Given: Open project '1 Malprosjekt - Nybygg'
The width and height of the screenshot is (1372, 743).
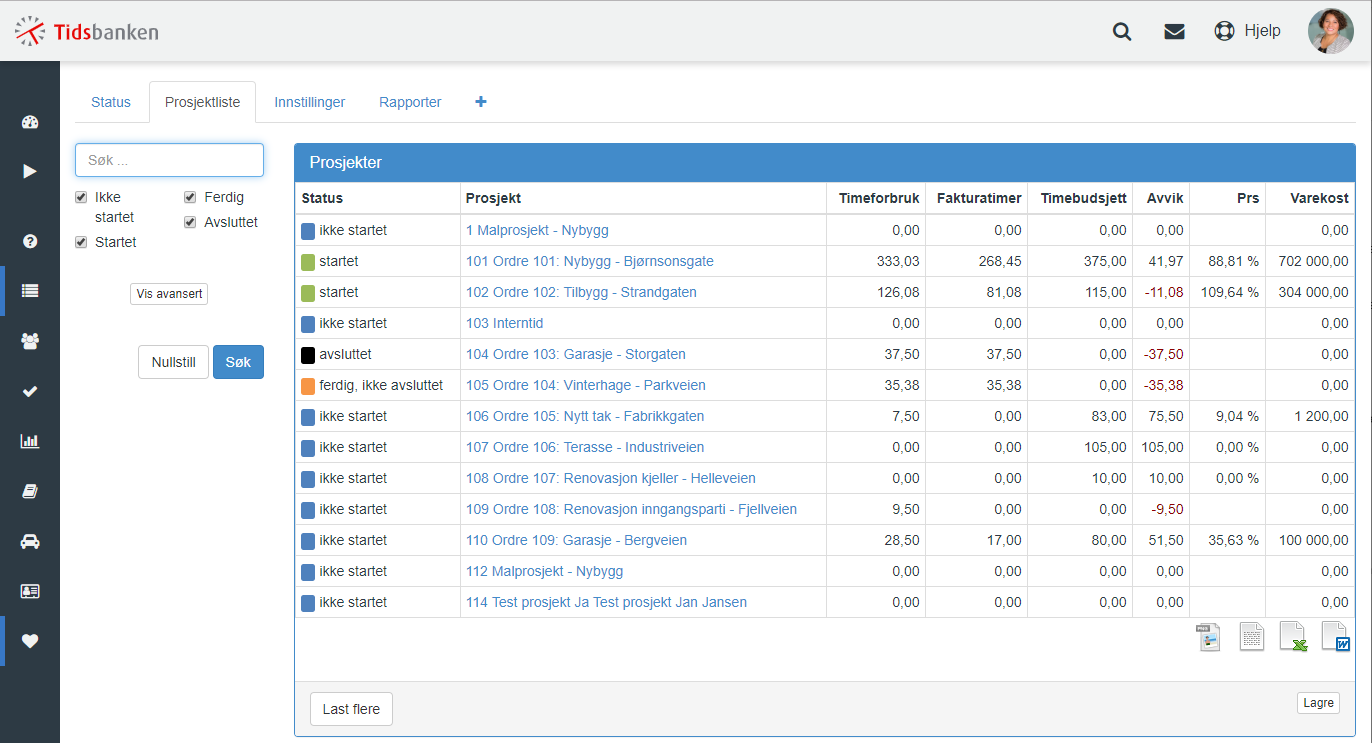Looking at the screenshot, I should [537, 230].
